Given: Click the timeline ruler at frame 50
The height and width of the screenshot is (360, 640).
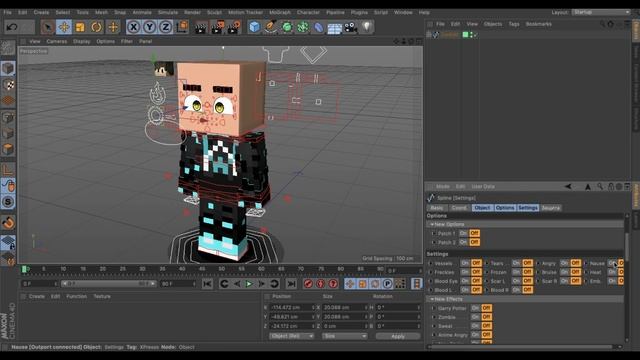Looking at the screenshot, I should 222,269.
